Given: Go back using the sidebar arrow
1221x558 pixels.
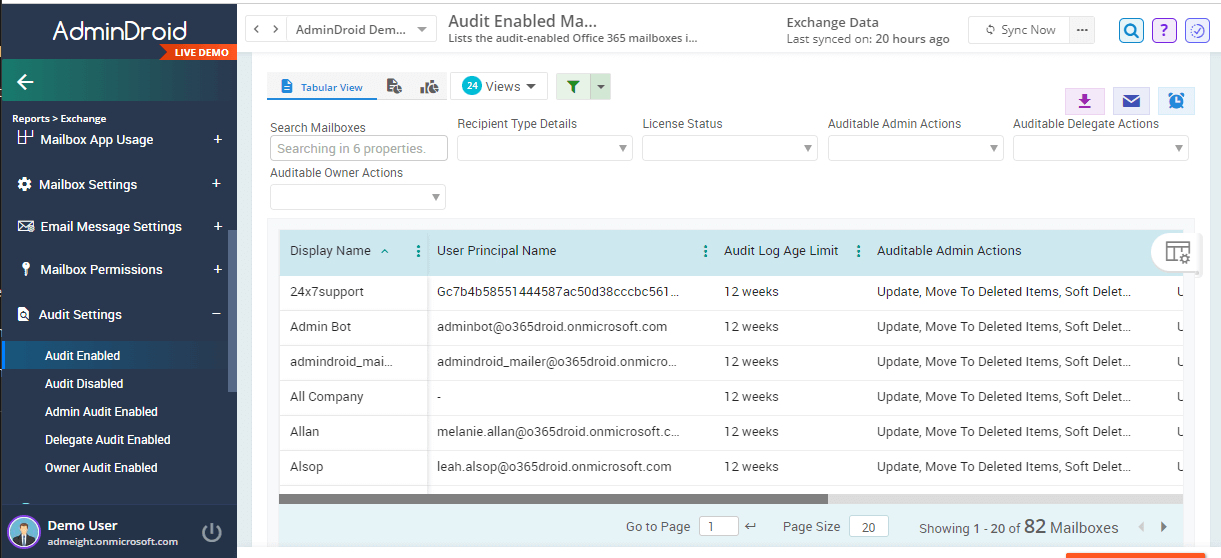Looking at the screenshot, I should pyautogui.click(x=26, y=82).
